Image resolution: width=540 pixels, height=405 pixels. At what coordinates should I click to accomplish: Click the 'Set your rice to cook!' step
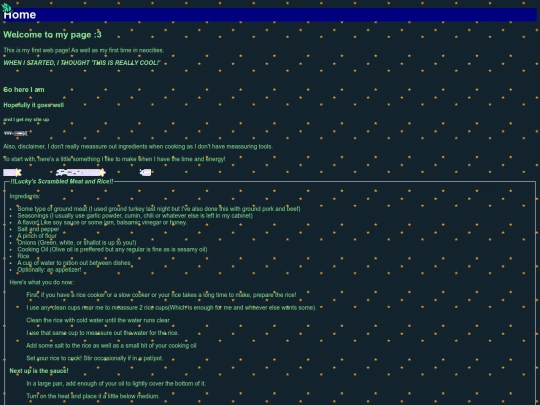point(95,358)
